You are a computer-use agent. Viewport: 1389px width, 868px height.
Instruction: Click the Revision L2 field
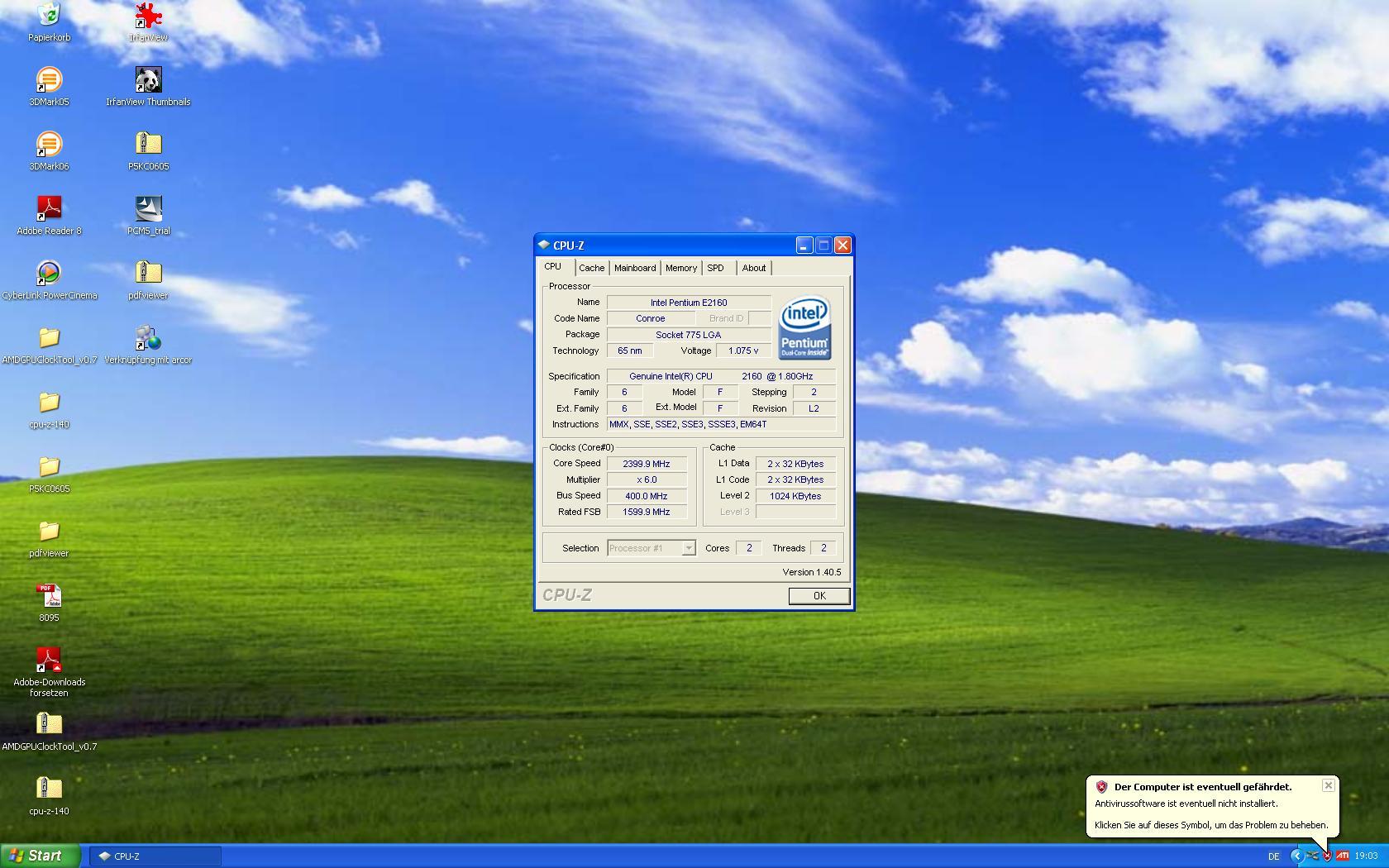pos(814,408)
